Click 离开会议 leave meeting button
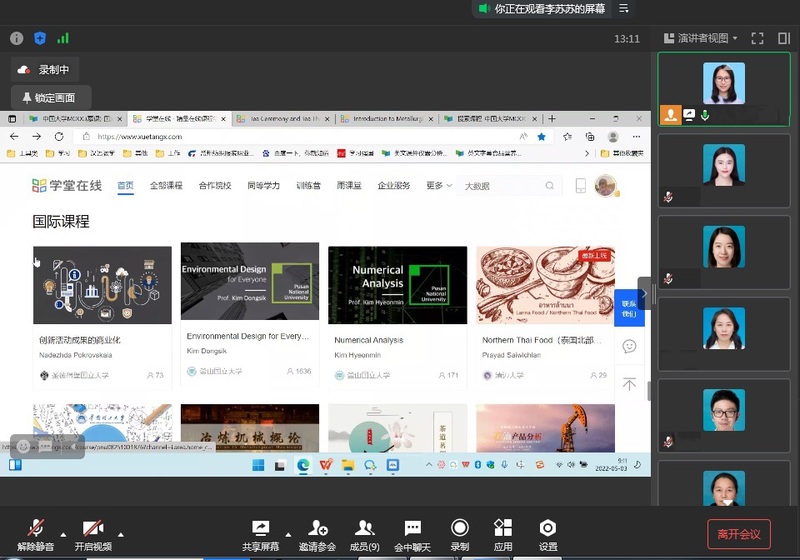This screenshot has height=560, width=800. pos(739,534)
